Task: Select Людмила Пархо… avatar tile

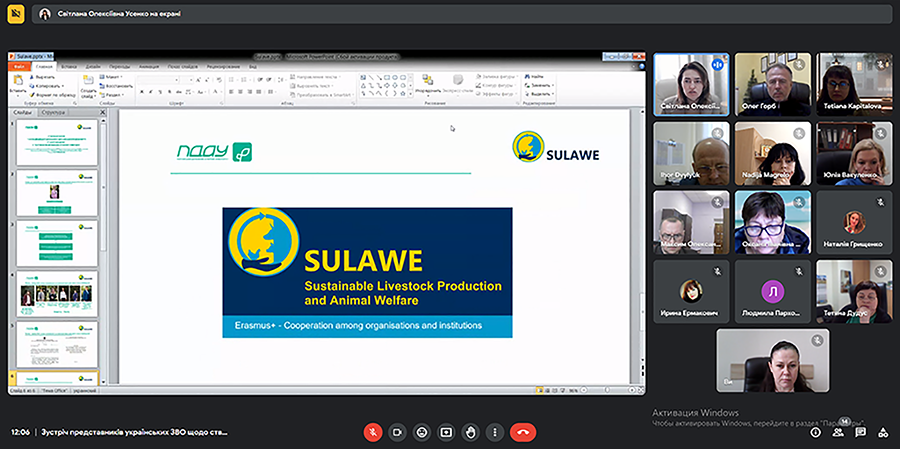Action: 773,291
